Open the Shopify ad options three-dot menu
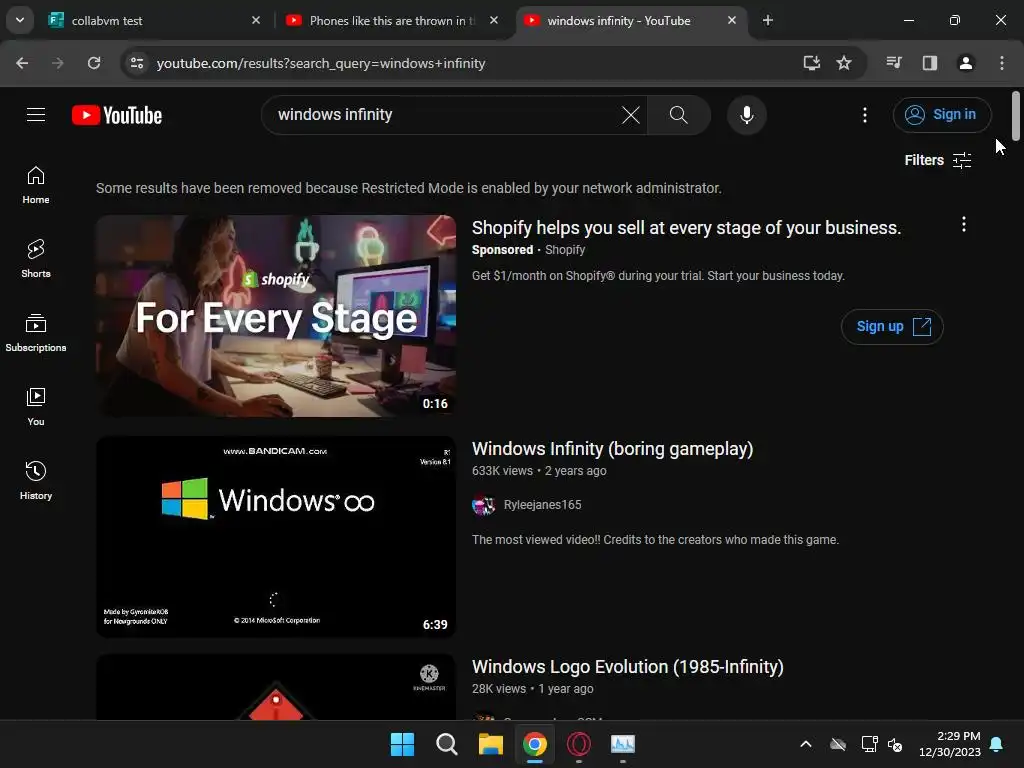The image size is (1024, 768). [964, 225]
